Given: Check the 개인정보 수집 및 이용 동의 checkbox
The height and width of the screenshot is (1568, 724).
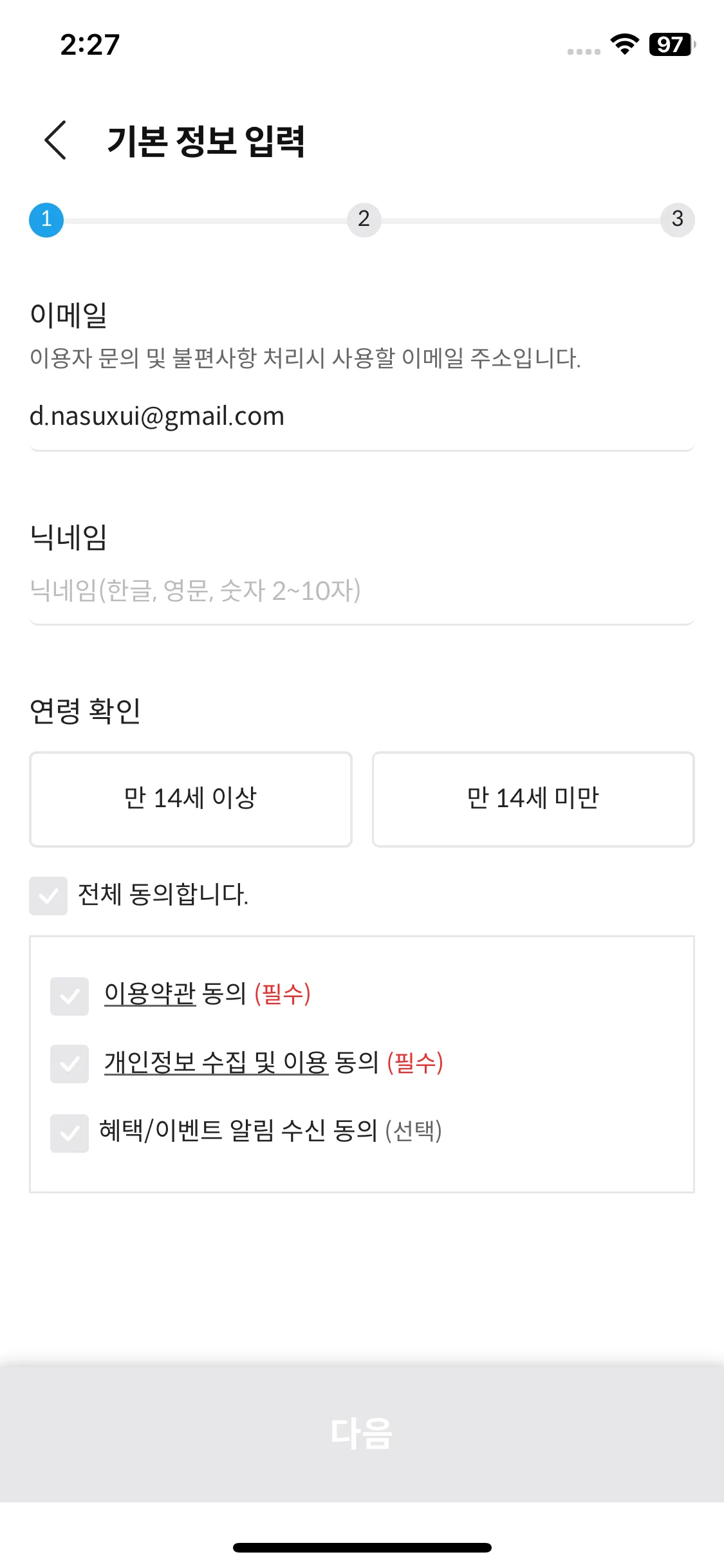Looking at the screenshot, I should click(70, 1063).
